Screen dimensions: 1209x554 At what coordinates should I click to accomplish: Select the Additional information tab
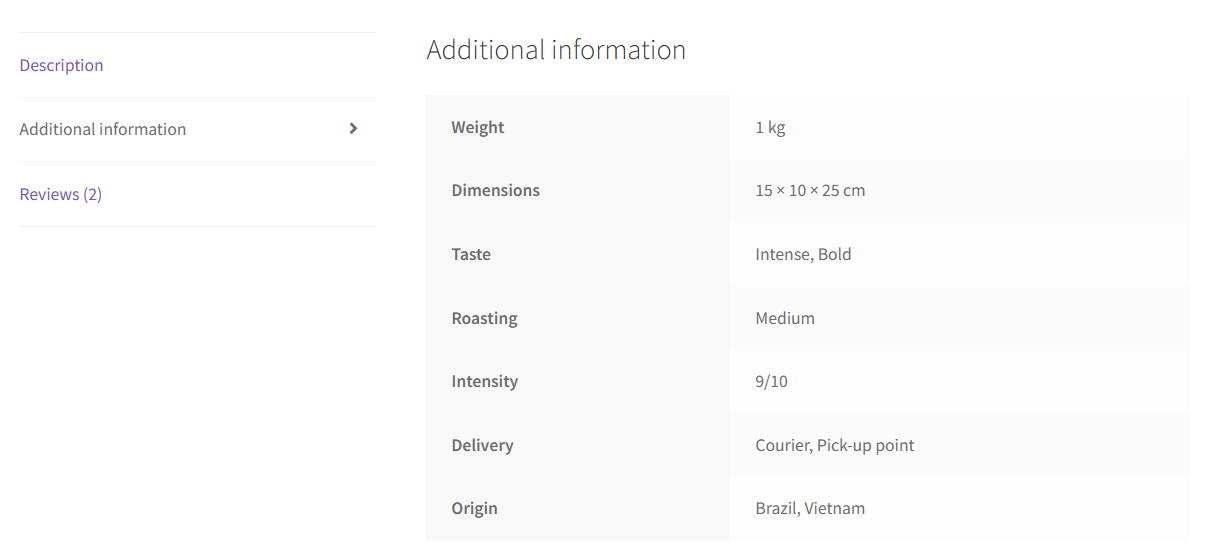pyautogui.click(x=102, y=129)
